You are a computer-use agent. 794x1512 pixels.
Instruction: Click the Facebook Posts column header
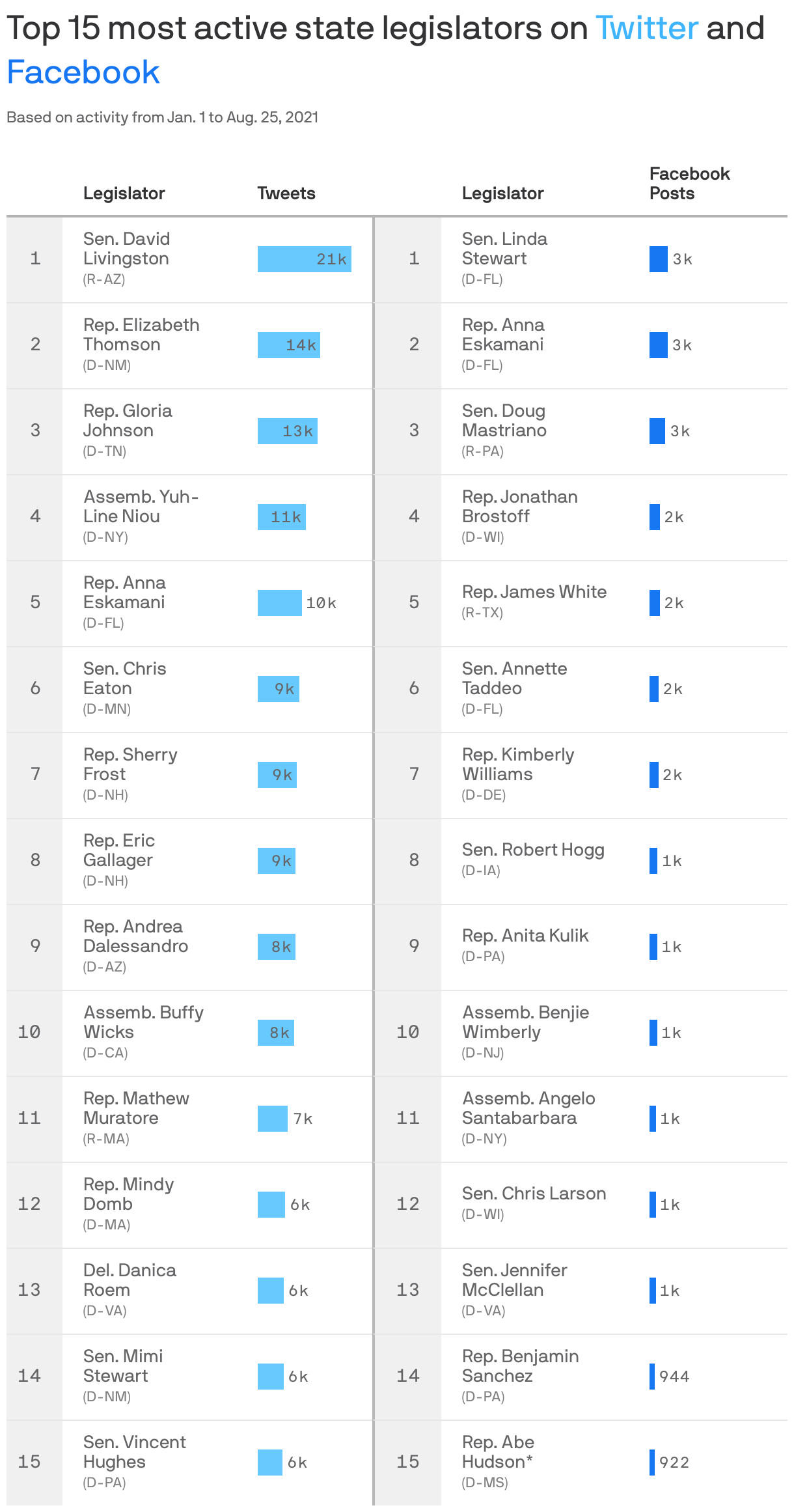[x=690, y=184]
